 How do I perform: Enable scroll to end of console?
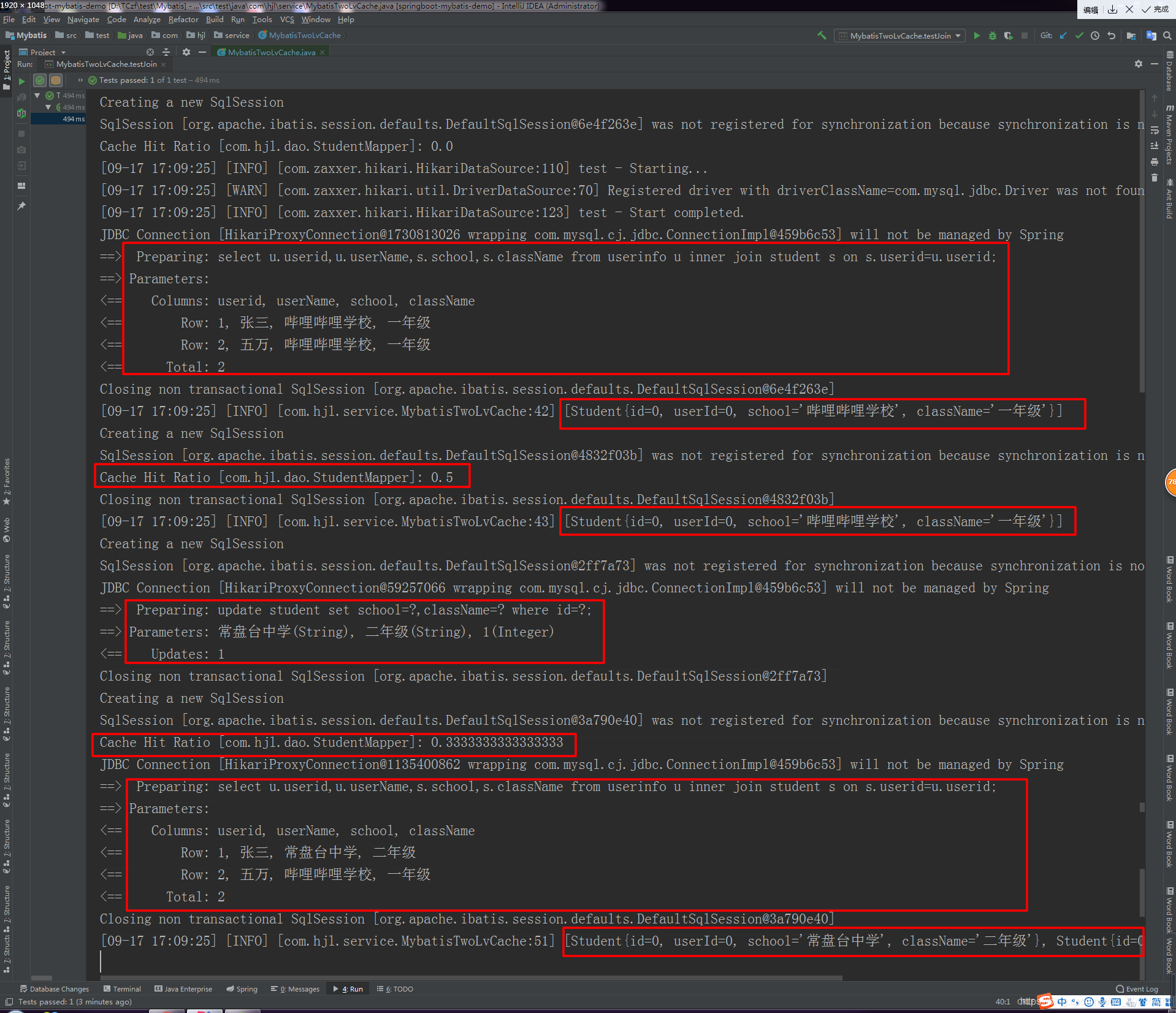[1155, 146]
